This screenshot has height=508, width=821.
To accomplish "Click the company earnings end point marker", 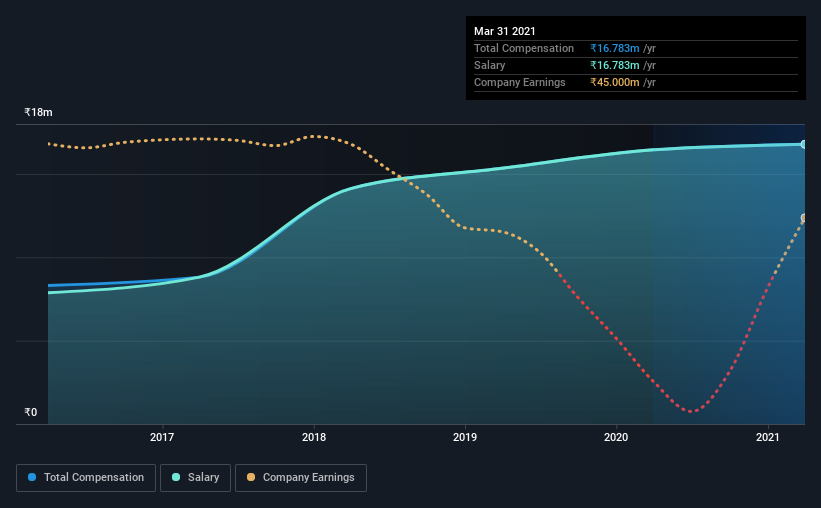I will click(803, 218).
